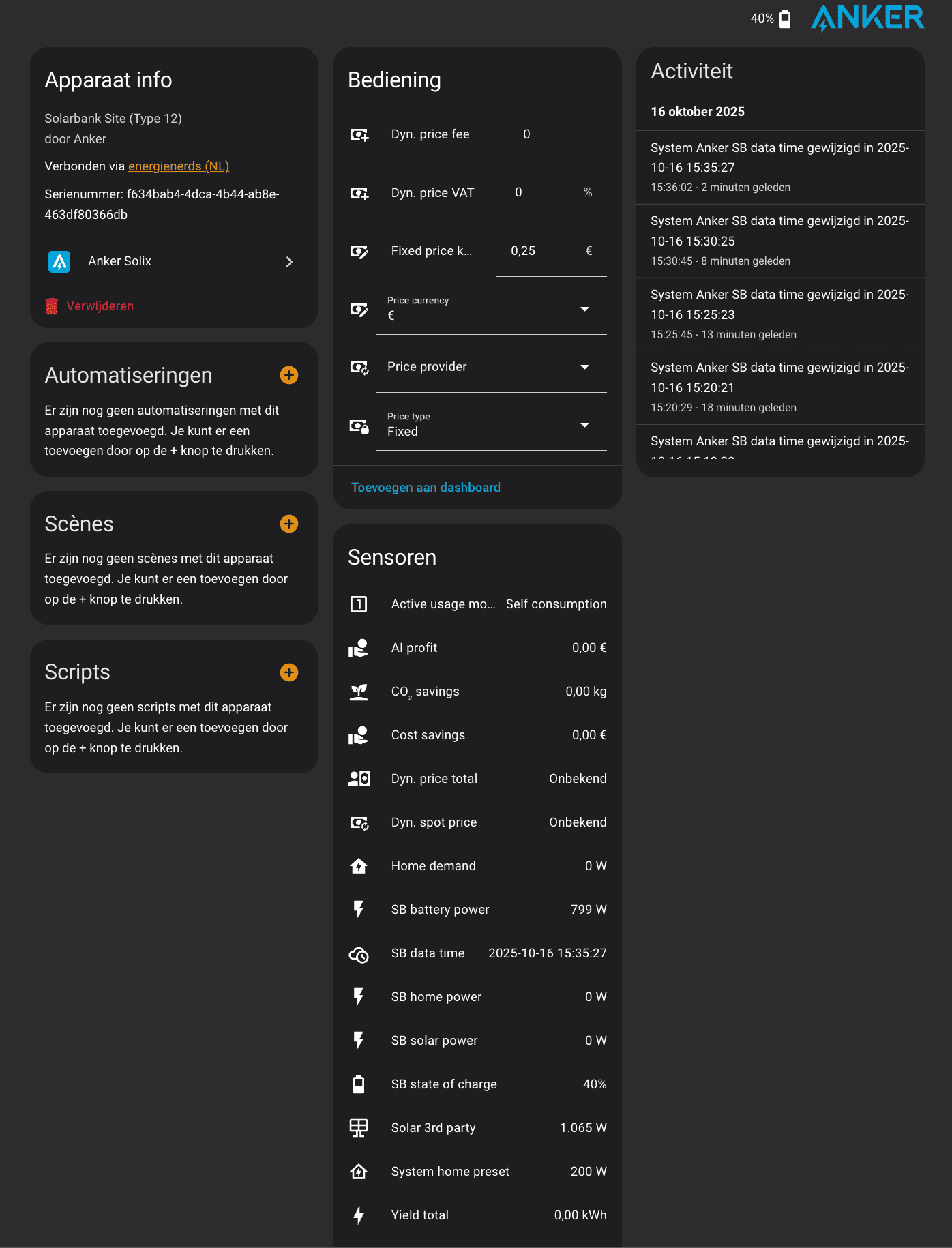The image size is (952, 1248).
Task: Click the Home demand house icon
Action: pos(359,866)
